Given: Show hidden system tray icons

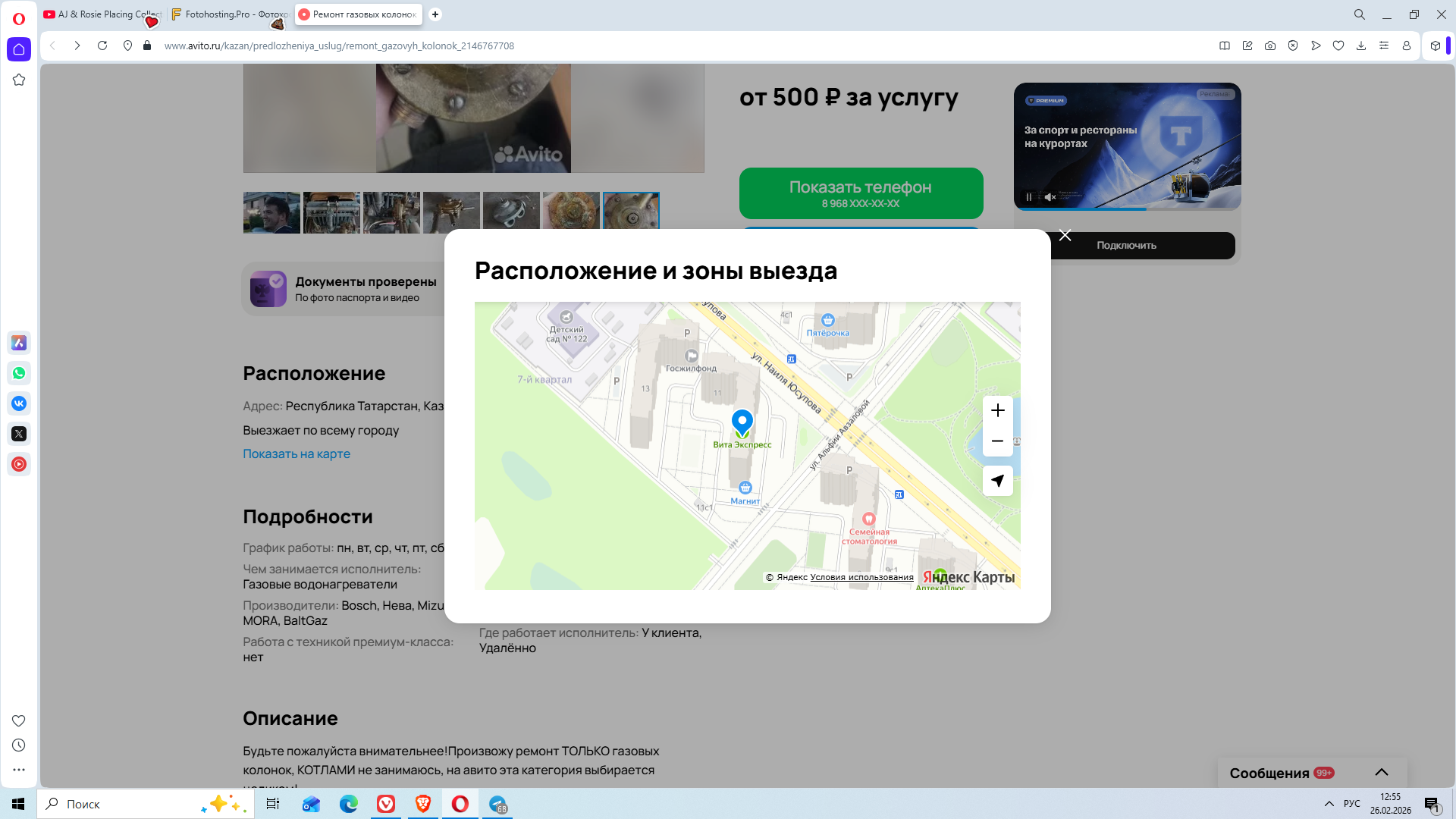Looking at the screenshot, I should [x=1329, y=804].
